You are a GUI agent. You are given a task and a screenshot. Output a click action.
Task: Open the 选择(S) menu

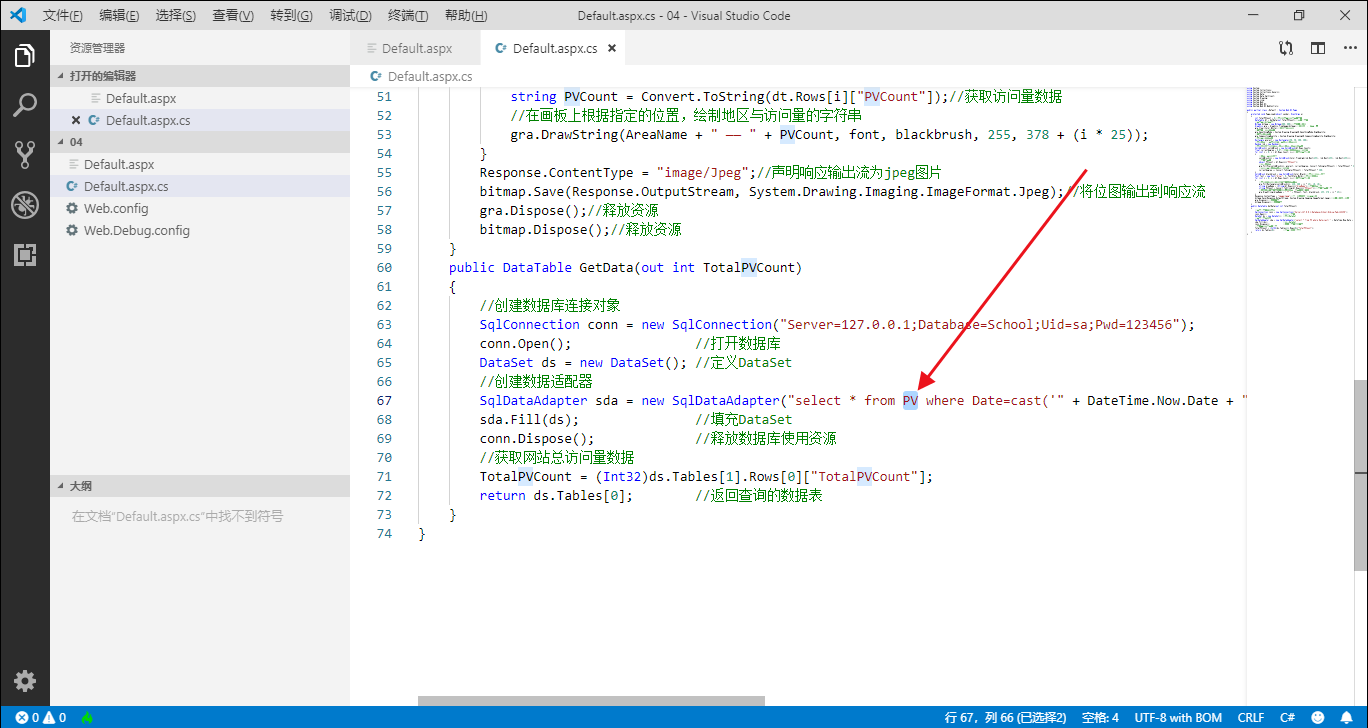coord(176,16)
